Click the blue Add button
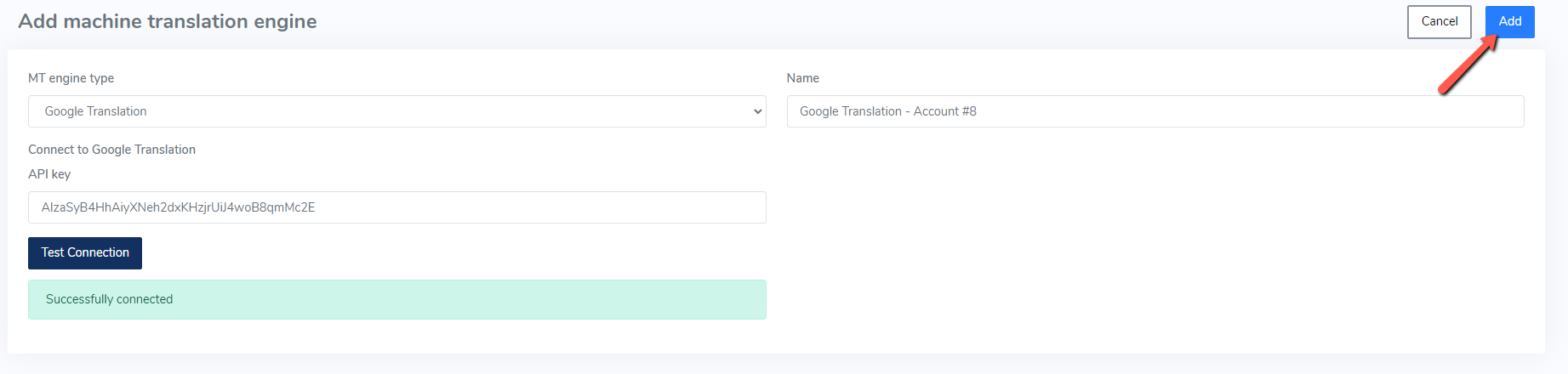Viewport: 1568px width, 374px height. [x=1509, y=22]
